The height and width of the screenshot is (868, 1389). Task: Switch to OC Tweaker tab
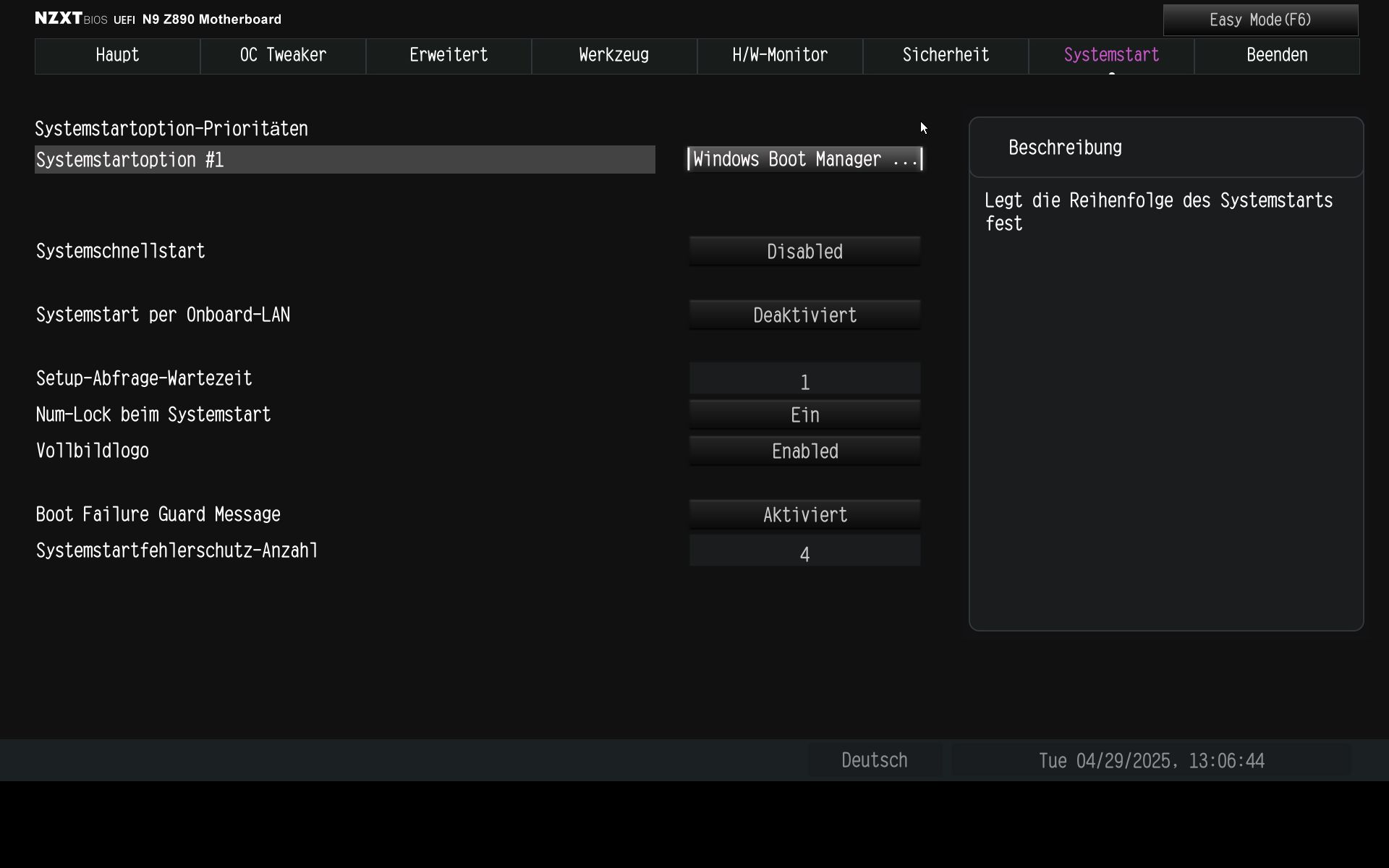[283, 56]
